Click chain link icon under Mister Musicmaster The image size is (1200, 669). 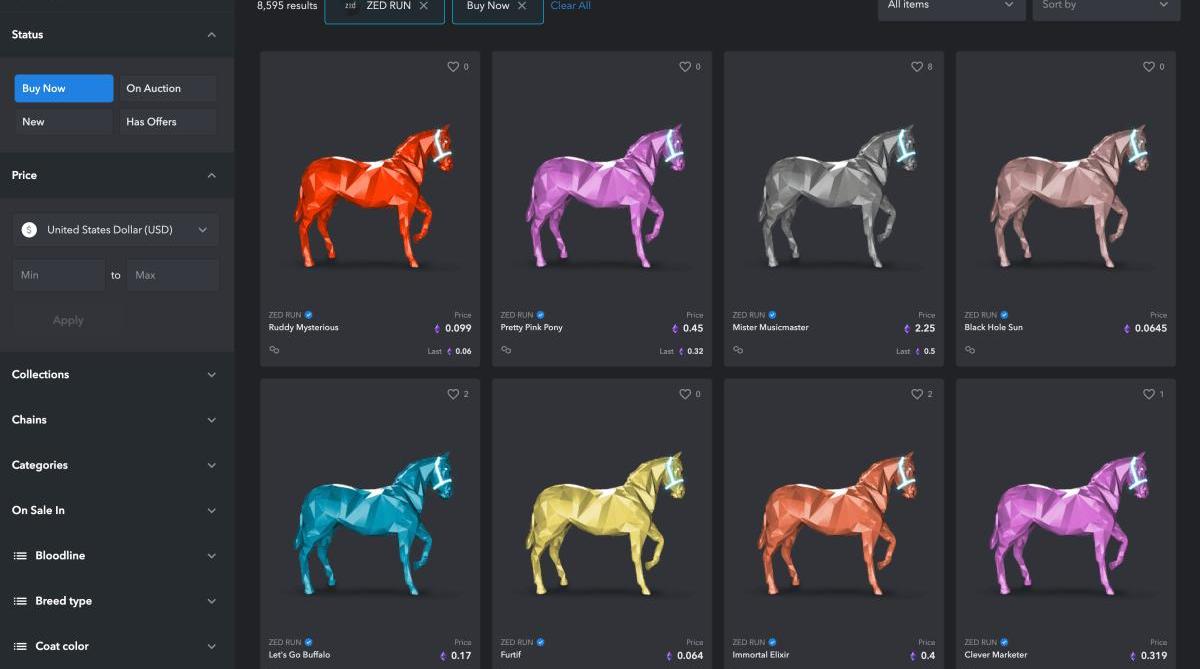[x=738, y=350]
